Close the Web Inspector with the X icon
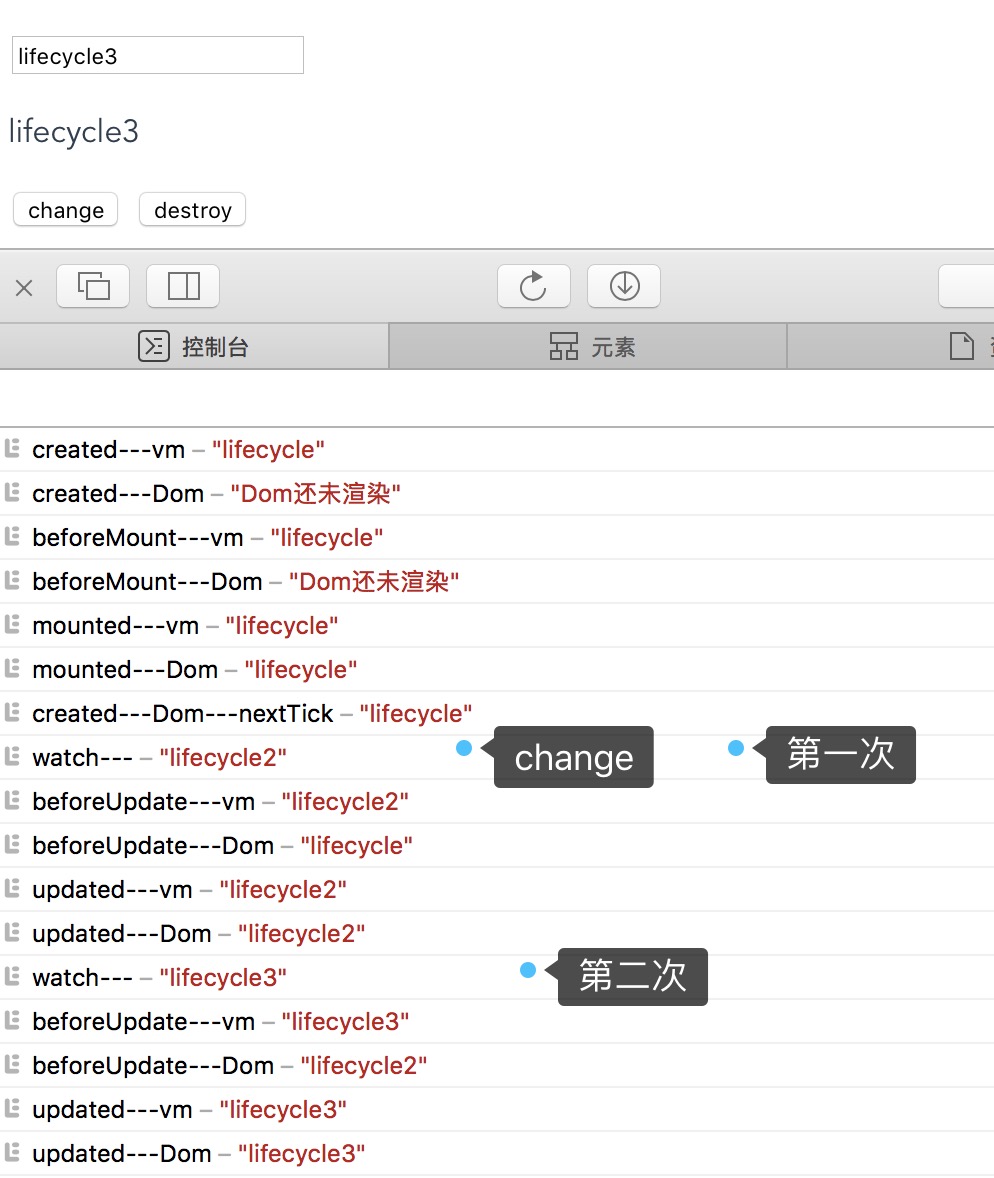Viewport: 994px width, 1178px height. 24,288
